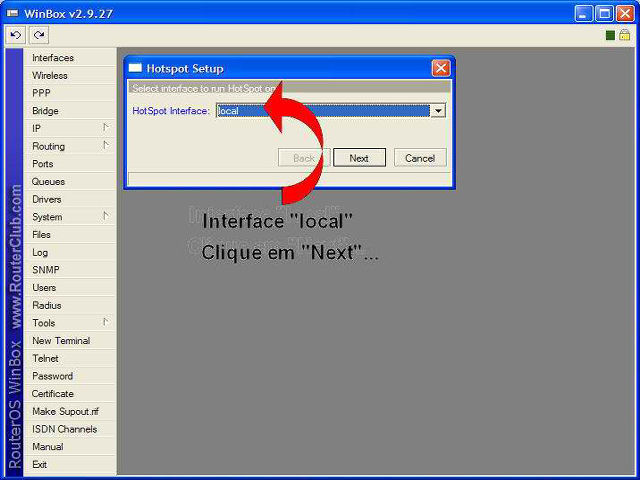Minimize the WinBox window
640x480 pixels.
pos(584,13)
